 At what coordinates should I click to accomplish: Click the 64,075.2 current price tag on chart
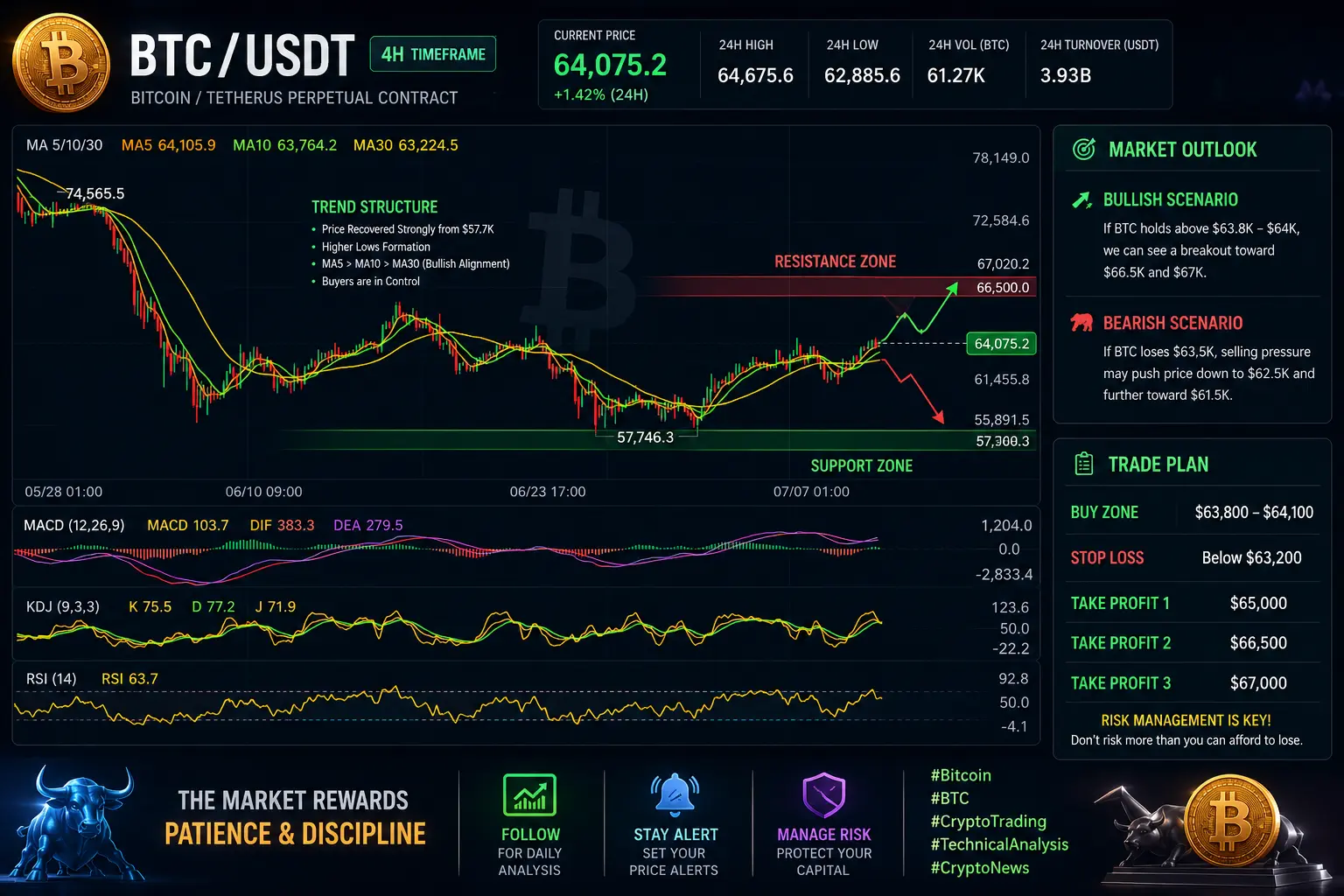pyautogui.click(x=1001, y=344)
